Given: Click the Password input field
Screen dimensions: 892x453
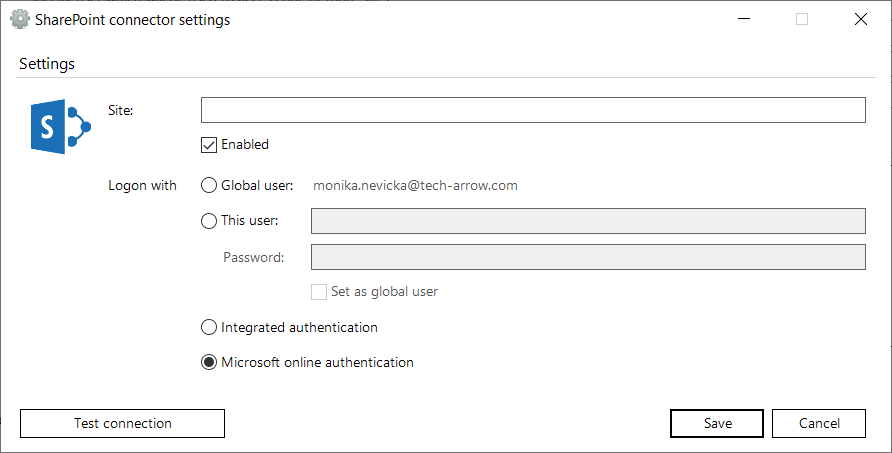Looking at the screenshot, I should point(588,257).
